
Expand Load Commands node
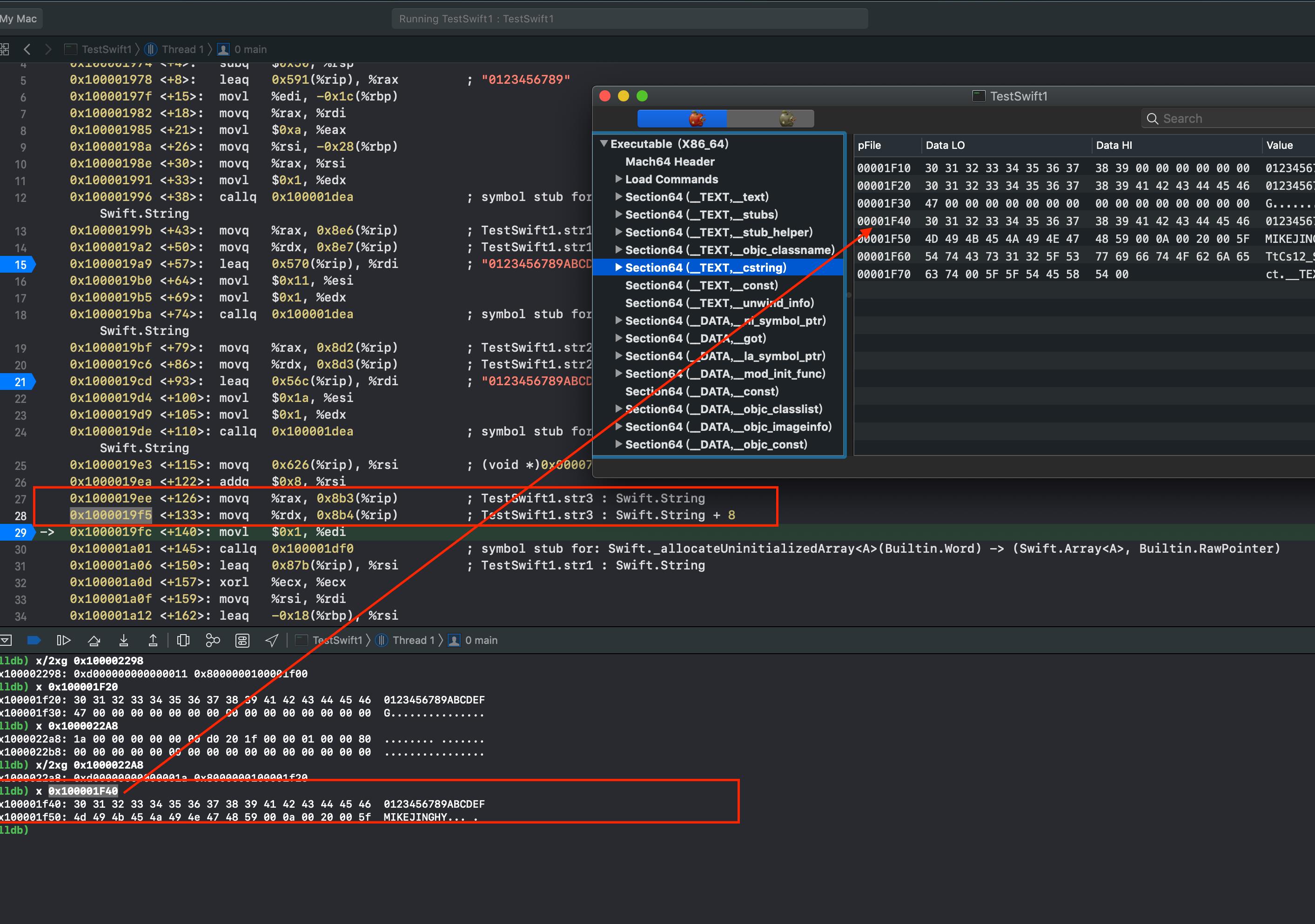click(x=618, y=179)
